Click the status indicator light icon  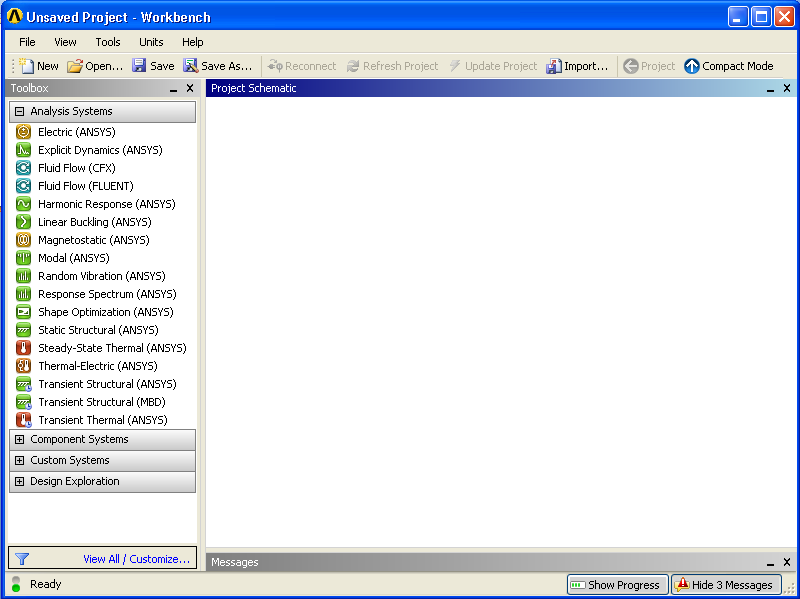click(16, 584)
